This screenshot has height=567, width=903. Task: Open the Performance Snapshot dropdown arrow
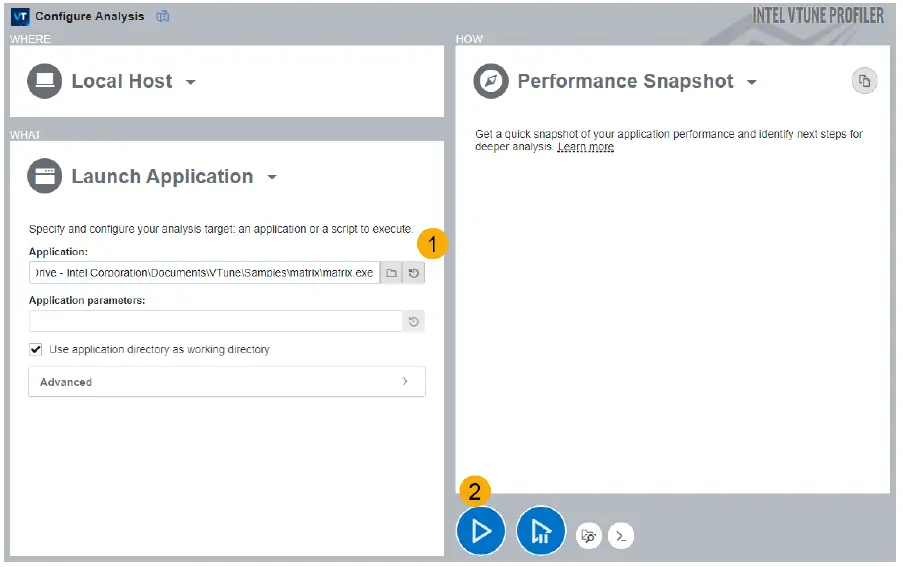pos(752,82)
